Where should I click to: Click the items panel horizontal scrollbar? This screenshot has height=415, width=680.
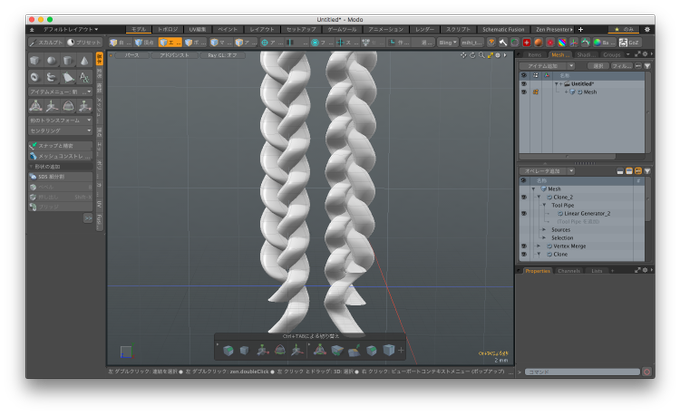tap(567, 156)
